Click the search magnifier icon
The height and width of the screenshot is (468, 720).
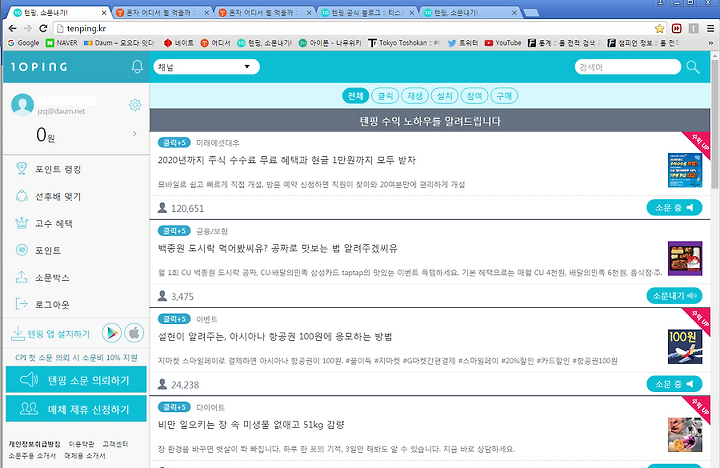tap(693, 67)
